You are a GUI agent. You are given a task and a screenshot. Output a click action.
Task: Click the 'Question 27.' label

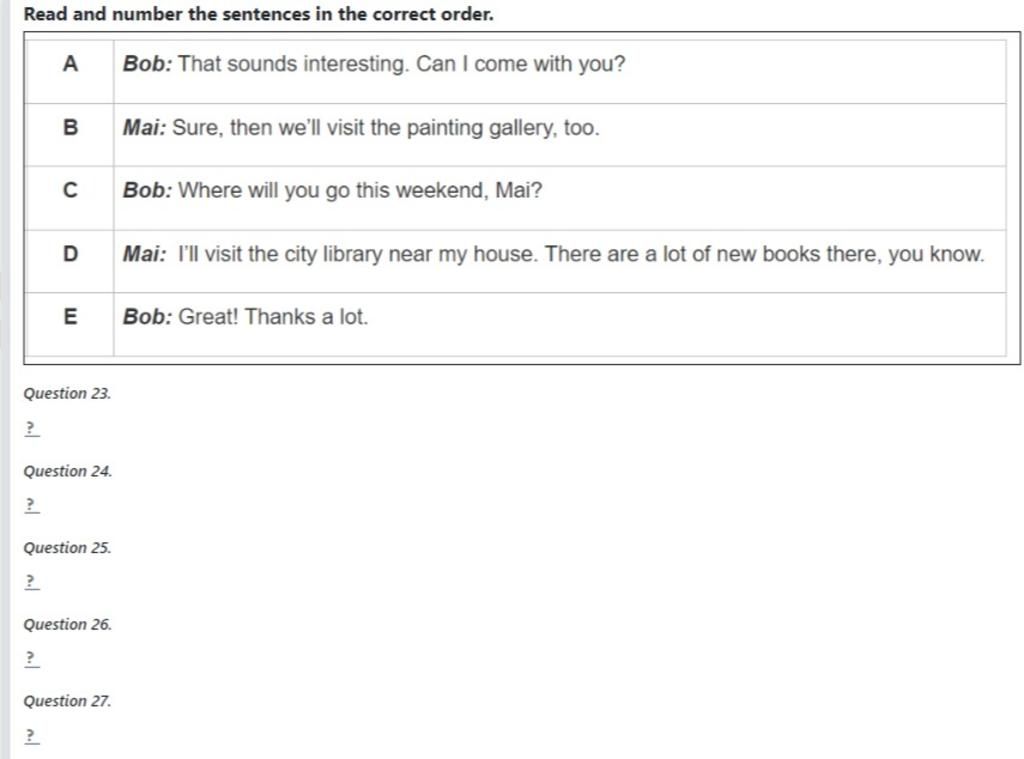coord(68,701)
